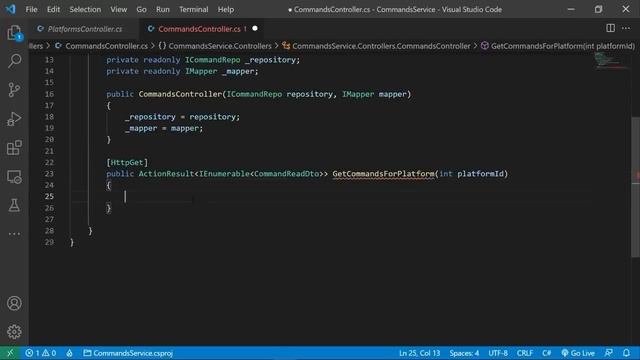The height and width of the screenshot is (360, 640).
Task: Open the Testing flask view
Action: 14,205
